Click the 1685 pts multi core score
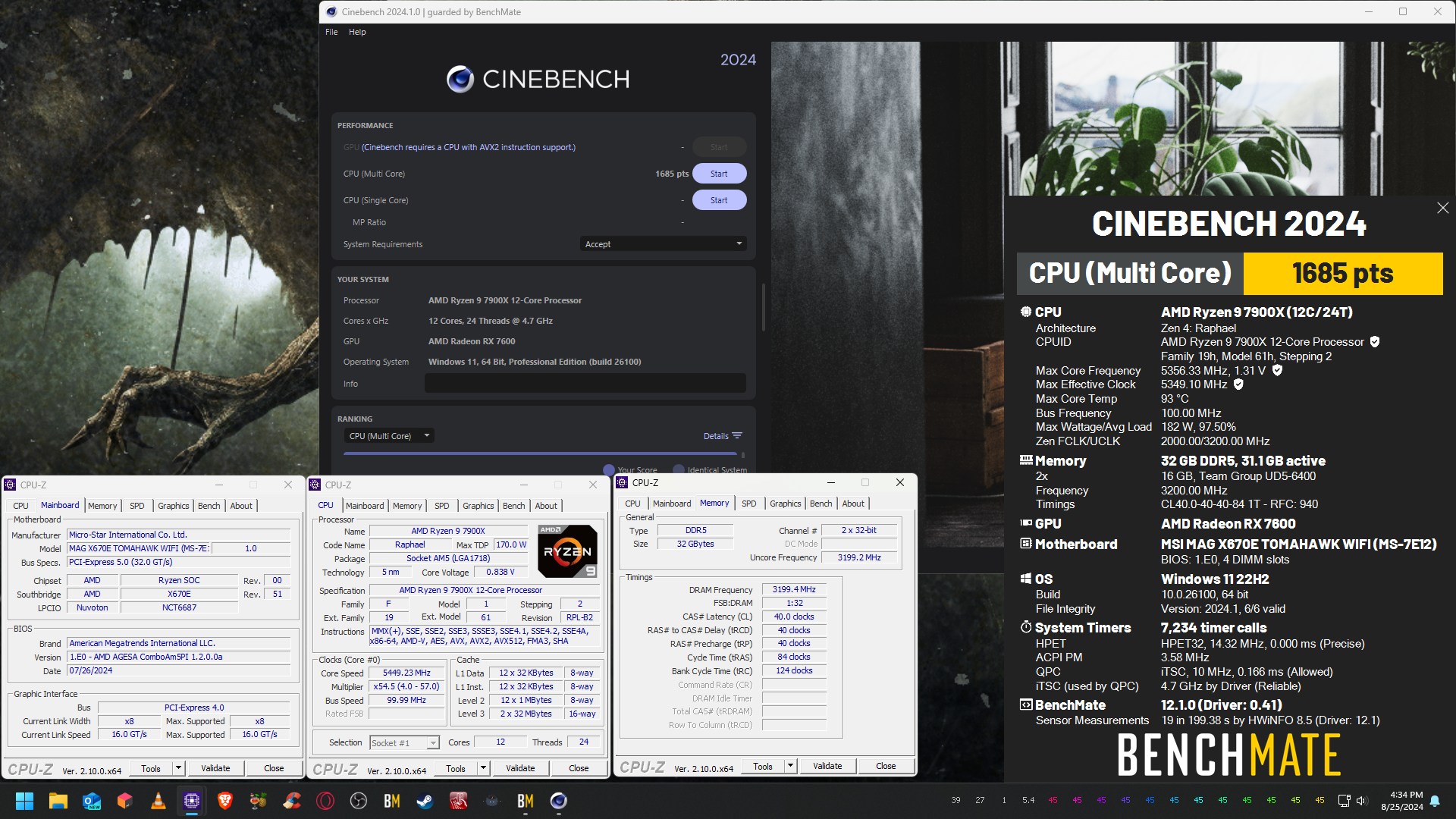Viewport: 1456px width, 819px height. click(672, 174)
